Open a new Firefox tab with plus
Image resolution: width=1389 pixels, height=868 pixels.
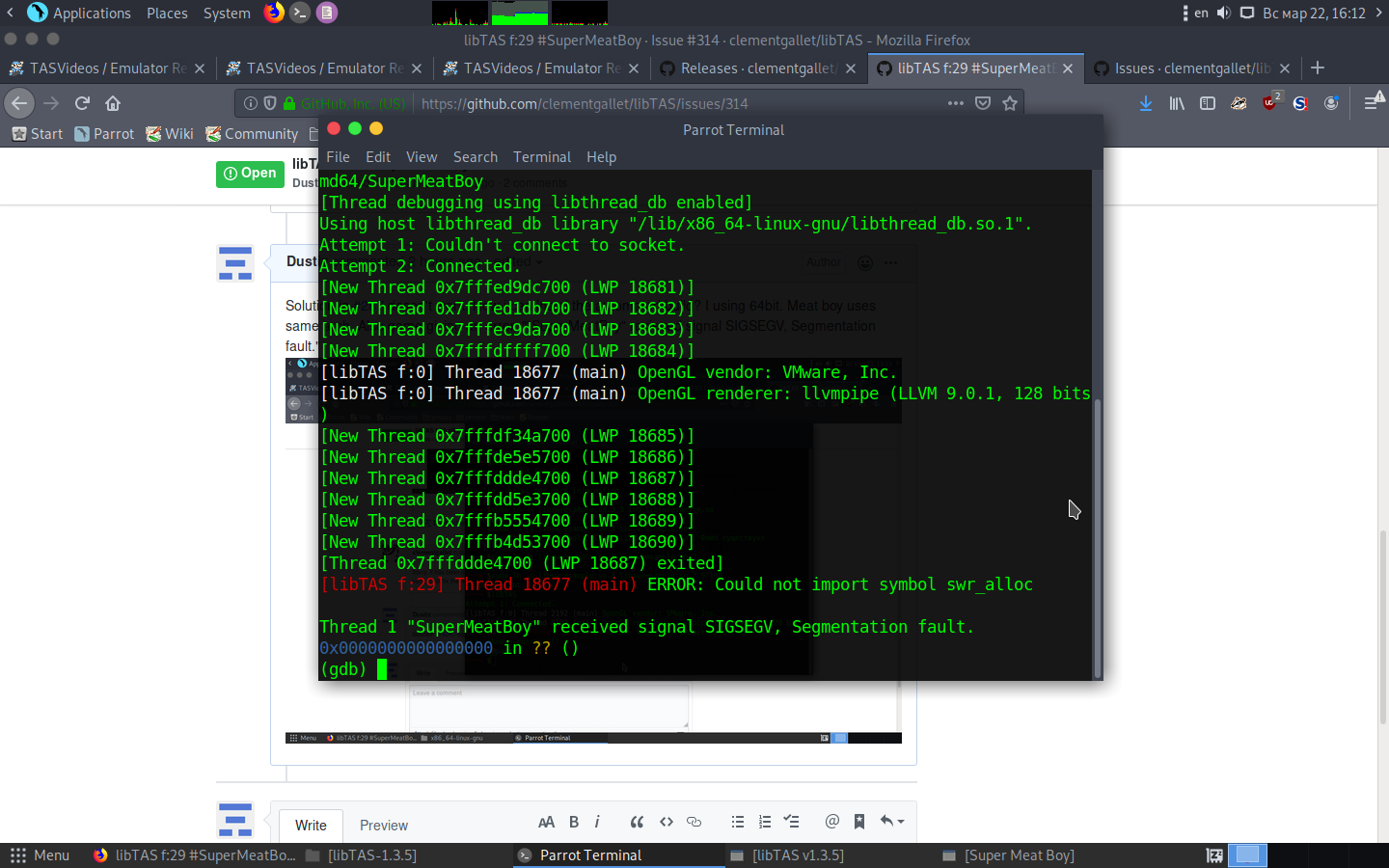[1318, 68]
